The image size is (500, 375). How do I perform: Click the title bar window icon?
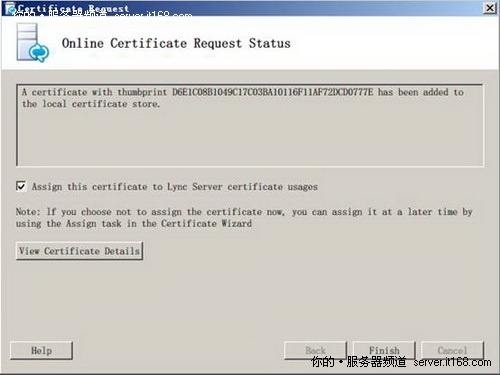(x=10, y=9)
